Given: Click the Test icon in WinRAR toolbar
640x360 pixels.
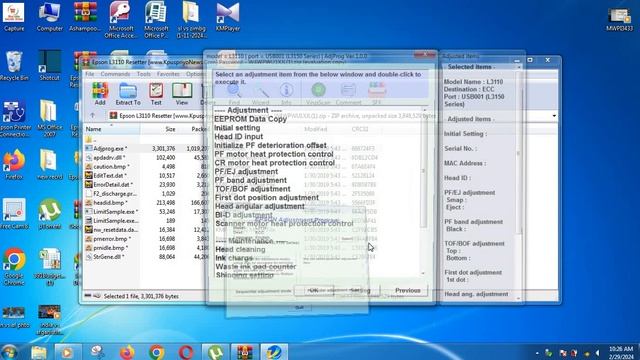Looking at the screenshot, I should (156, 94).
